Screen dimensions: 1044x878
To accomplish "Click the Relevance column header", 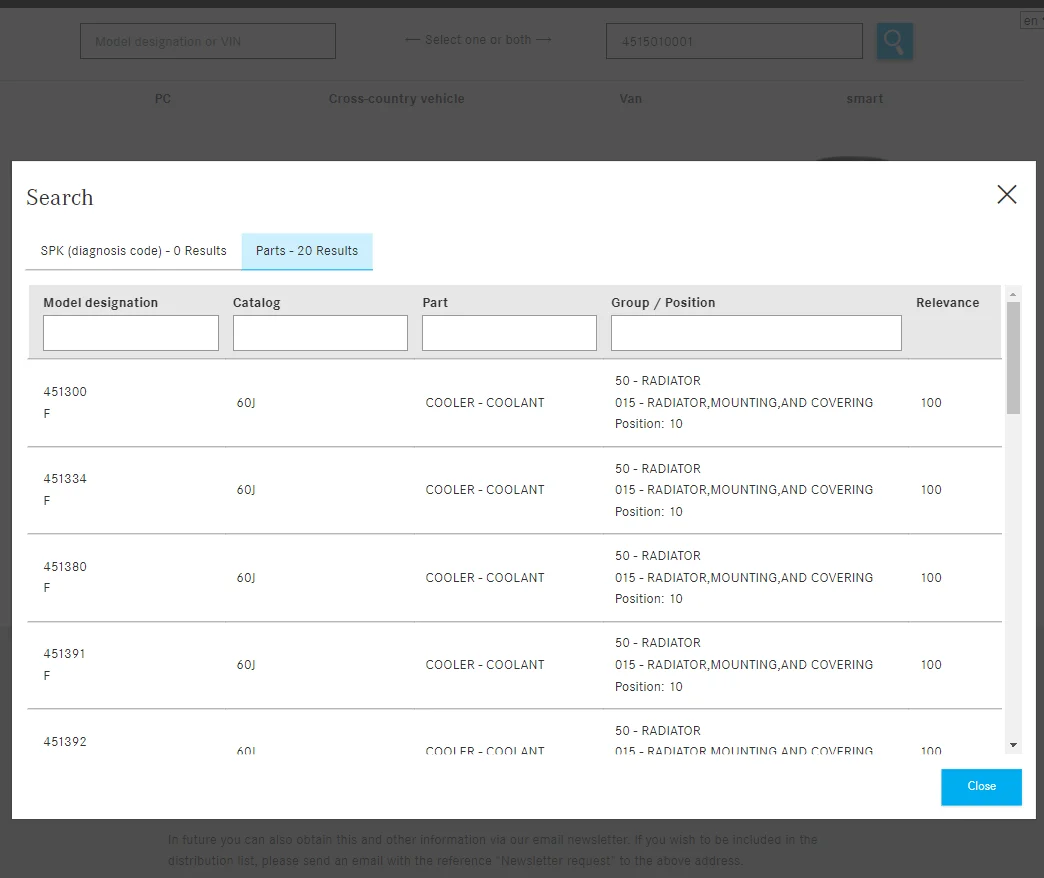I will pyautogui.click(x=947, y=303).
